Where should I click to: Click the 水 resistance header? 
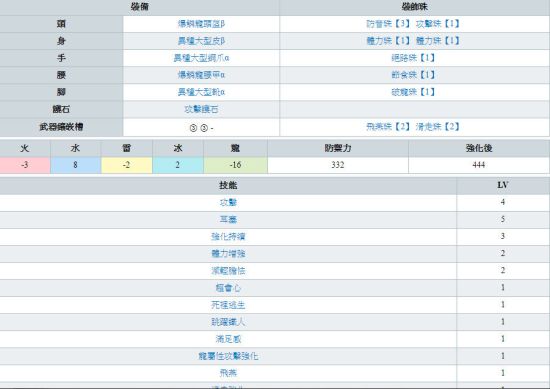75,148
